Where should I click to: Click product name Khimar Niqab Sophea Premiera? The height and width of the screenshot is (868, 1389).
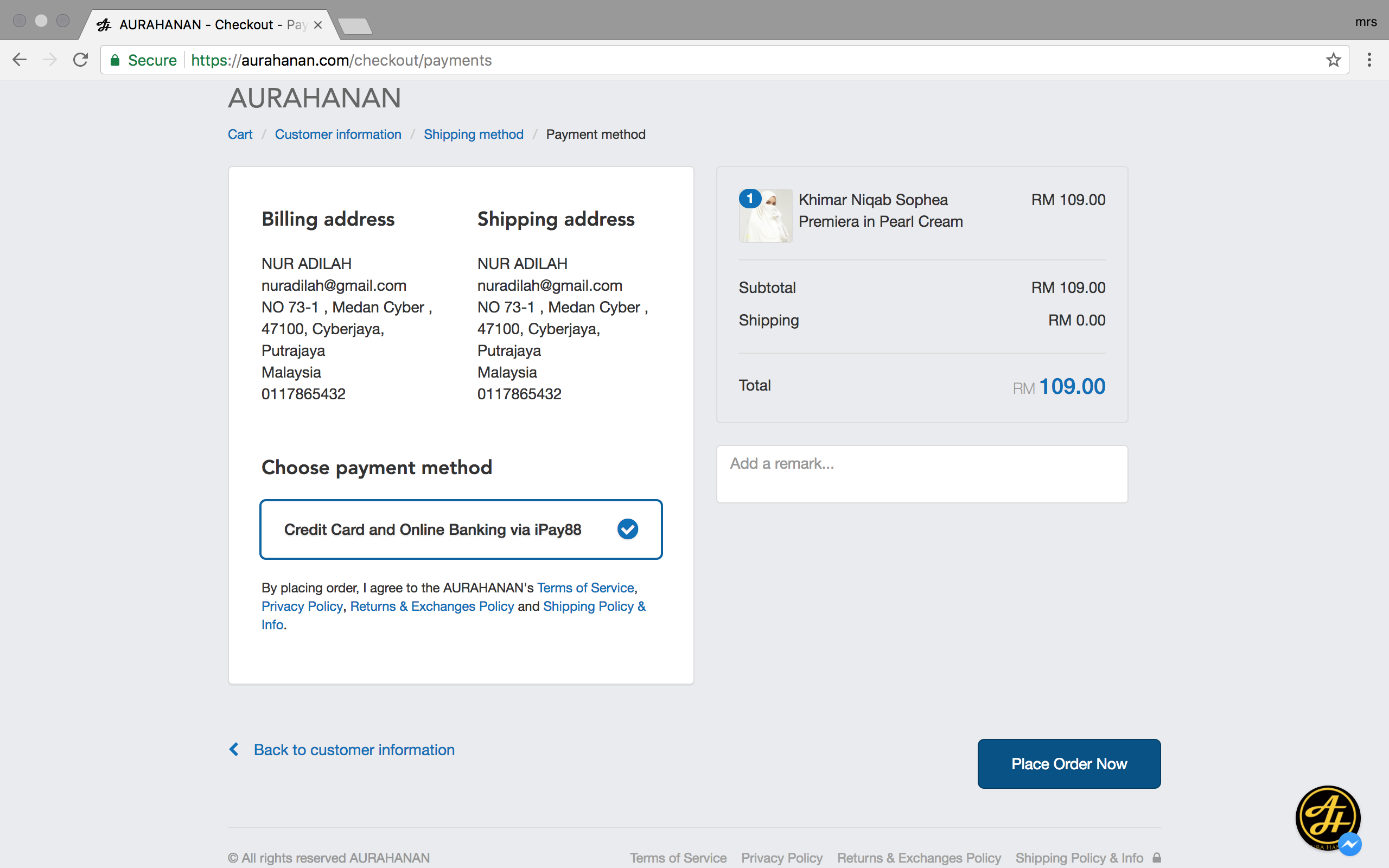(881, 210)
